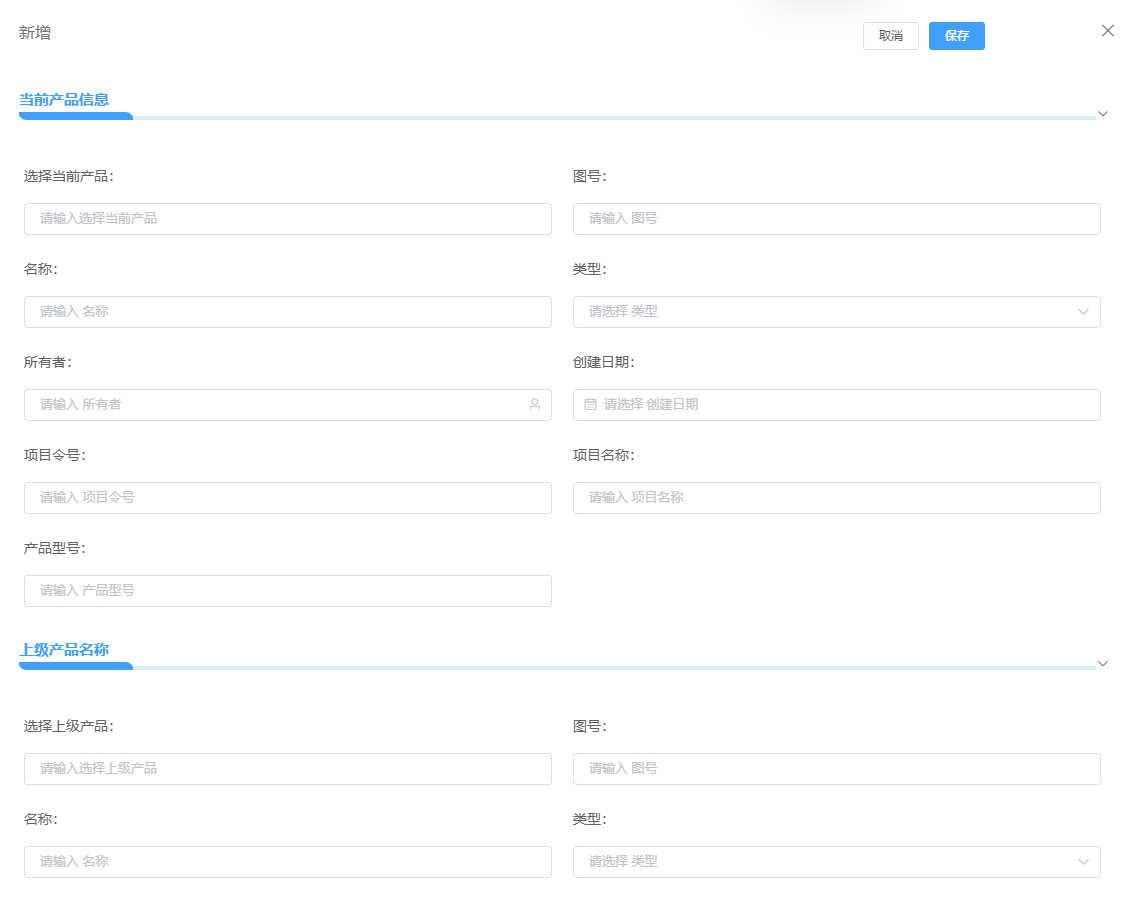
Task: Focus the 图号 input under 当前产品信息
Action: [836, 219]
